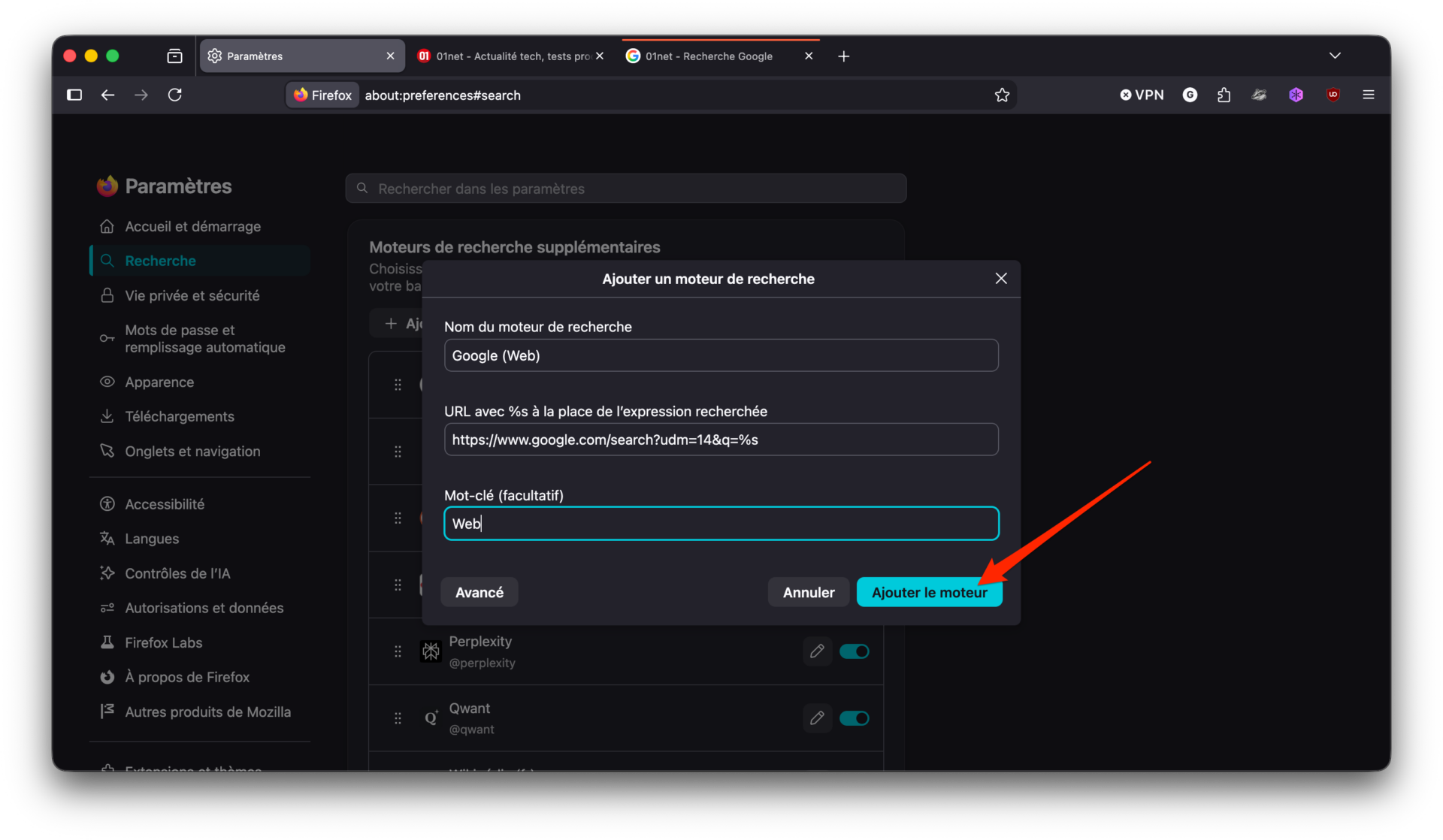Screen dimensions: 1443x840
Task: Open the Firefox hamburger menu
Action: pos(1369,95)
